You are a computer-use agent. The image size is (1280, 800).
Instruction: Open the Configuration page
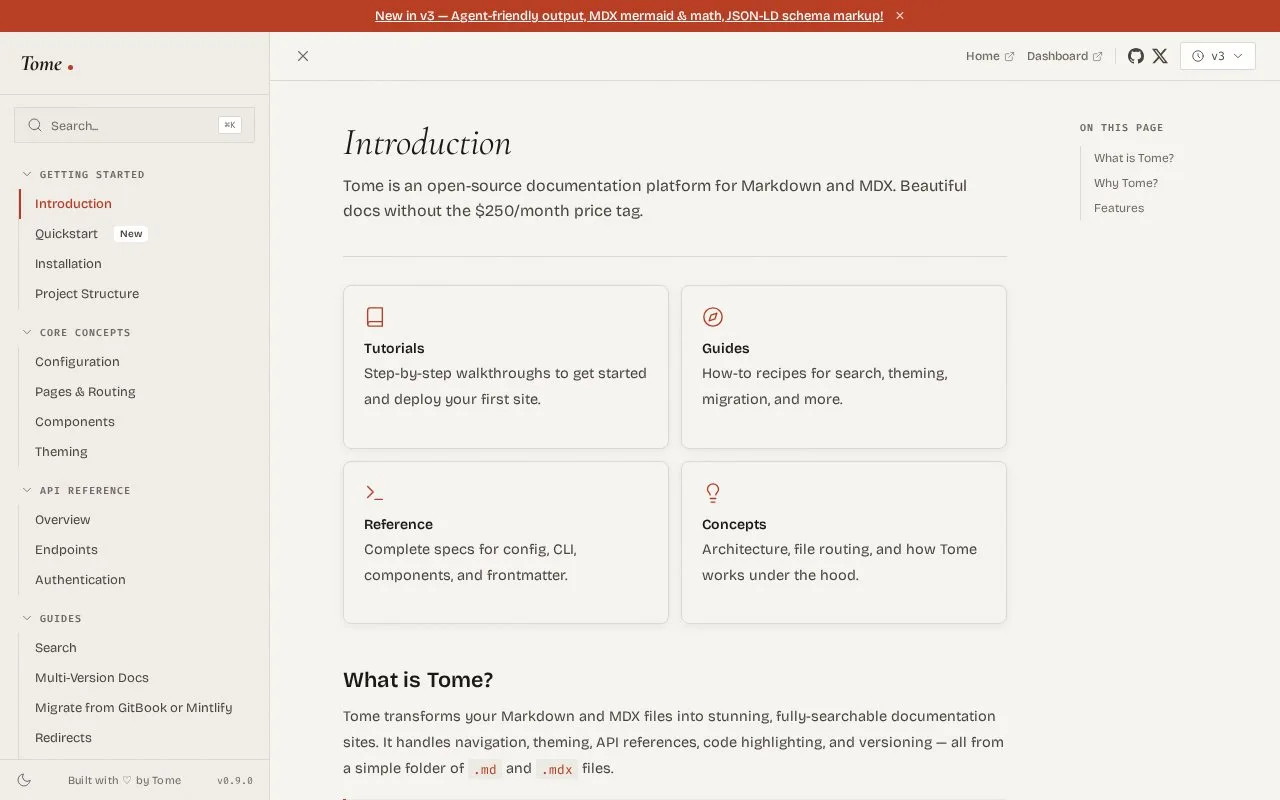77,362
